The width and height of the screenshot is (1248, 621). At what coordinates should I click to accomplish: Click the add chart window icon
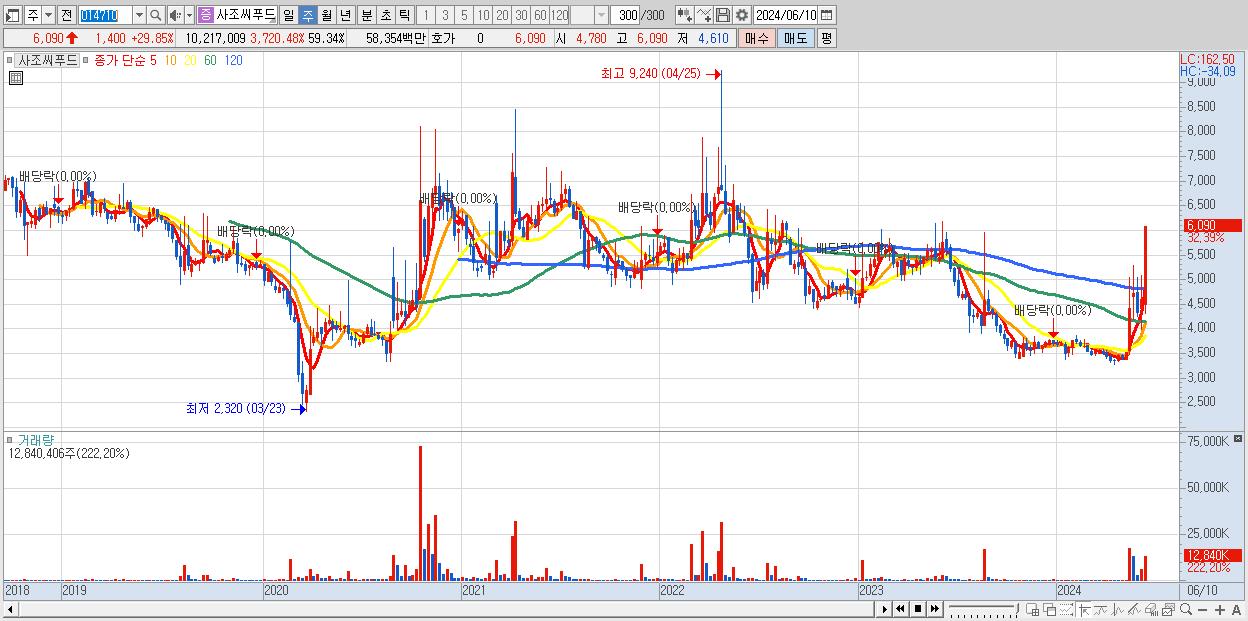coord(1033,610)
